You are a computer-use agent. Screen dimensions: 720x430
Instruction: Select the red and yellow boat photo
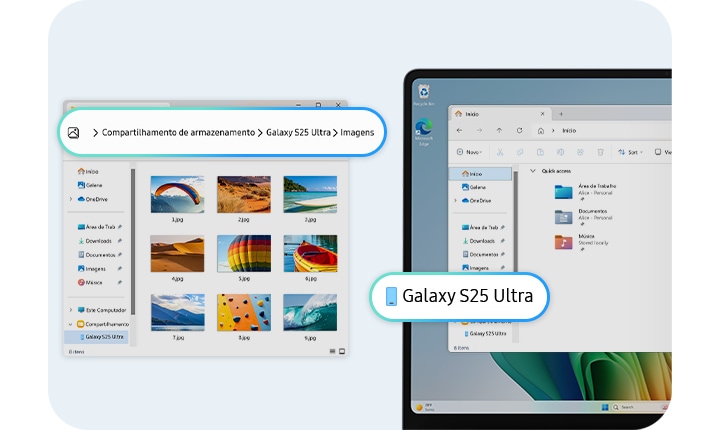pos(310,254)
